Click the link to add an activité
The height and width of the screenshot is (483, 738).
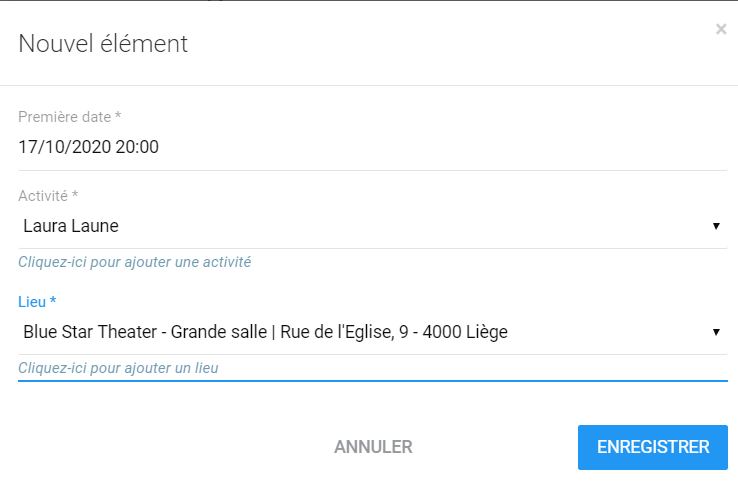(135, 262)
